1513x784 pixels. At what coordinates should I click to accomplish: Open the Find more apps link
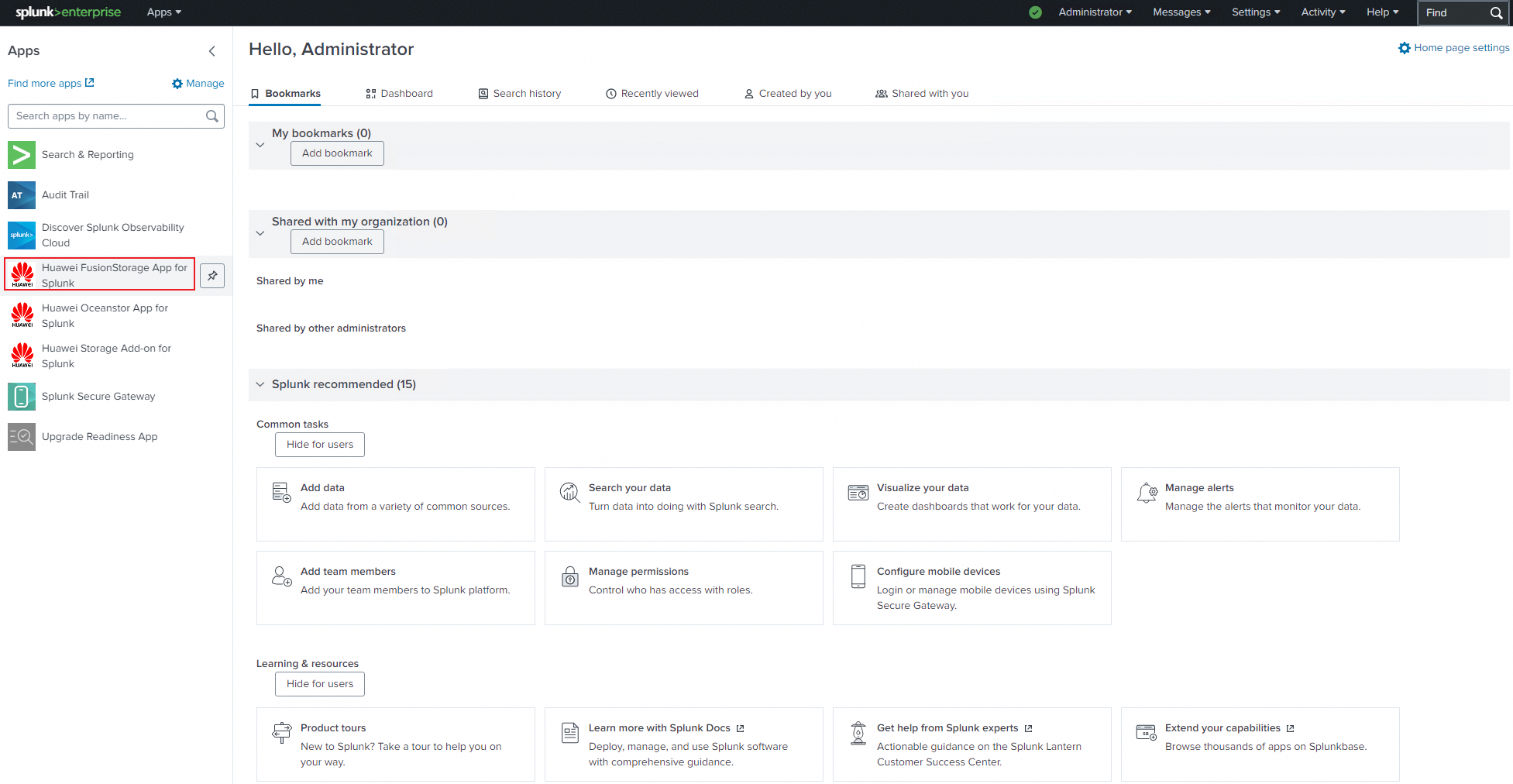click(x=51, y=84)
